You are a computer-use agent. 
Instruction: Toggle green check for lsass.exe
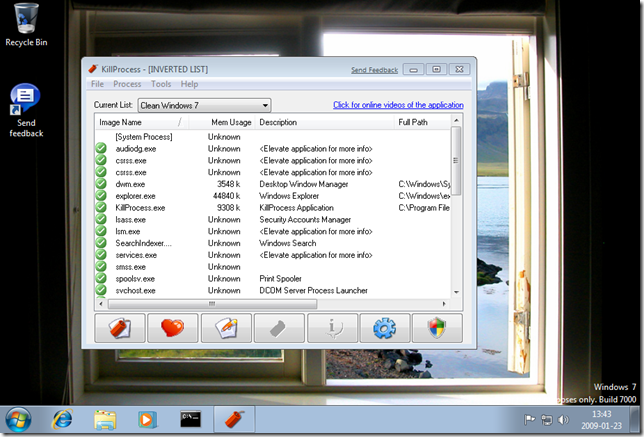[101, 219]
